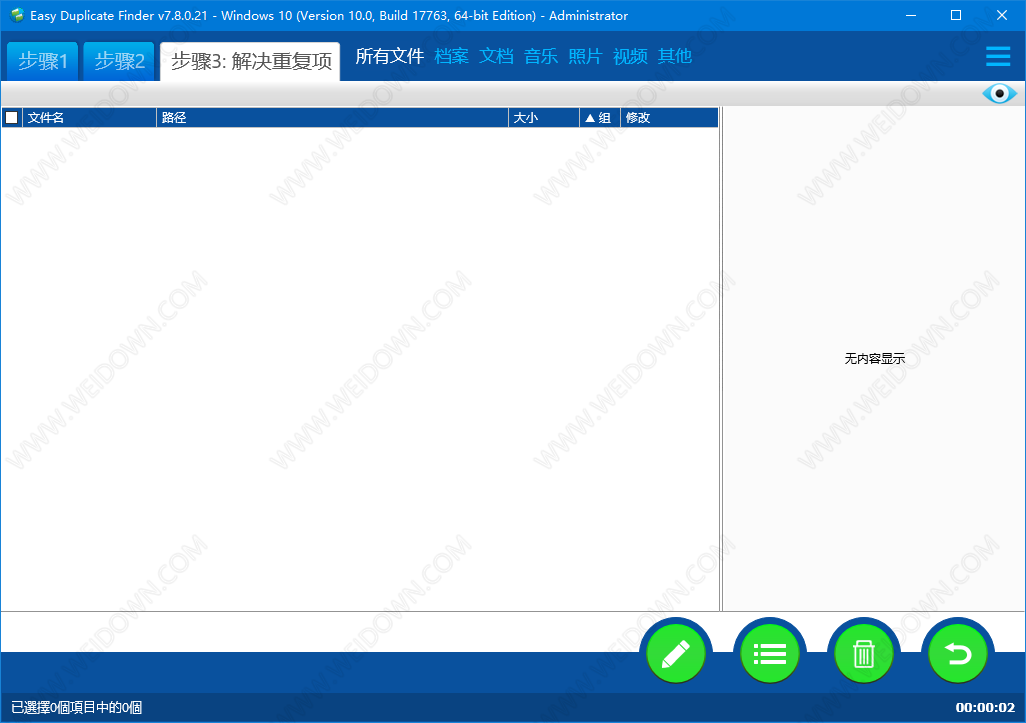Click the green undo arrow button
Viewport: 1026px width, 723px height.
click(x=958, y=654)
